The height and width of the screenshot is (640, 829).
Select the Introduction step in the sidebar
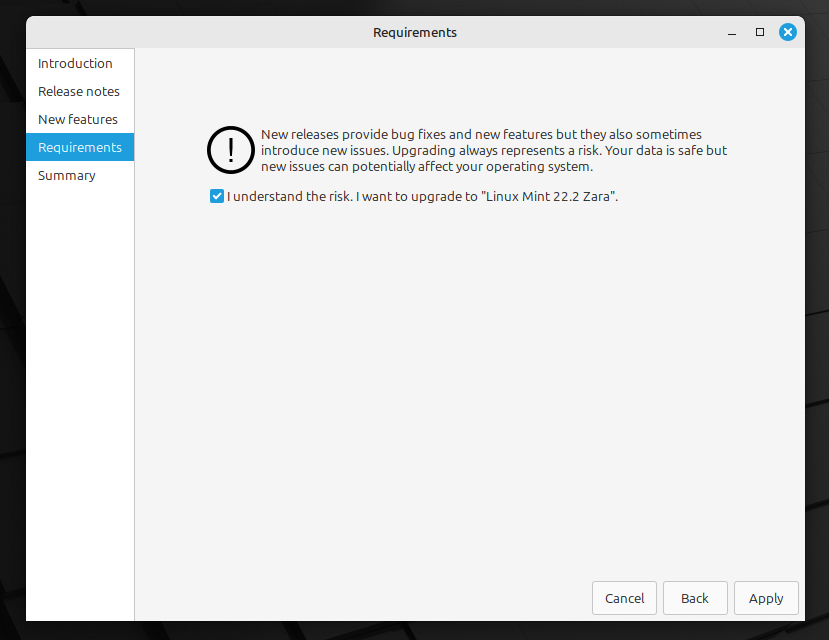click(75, 63)
